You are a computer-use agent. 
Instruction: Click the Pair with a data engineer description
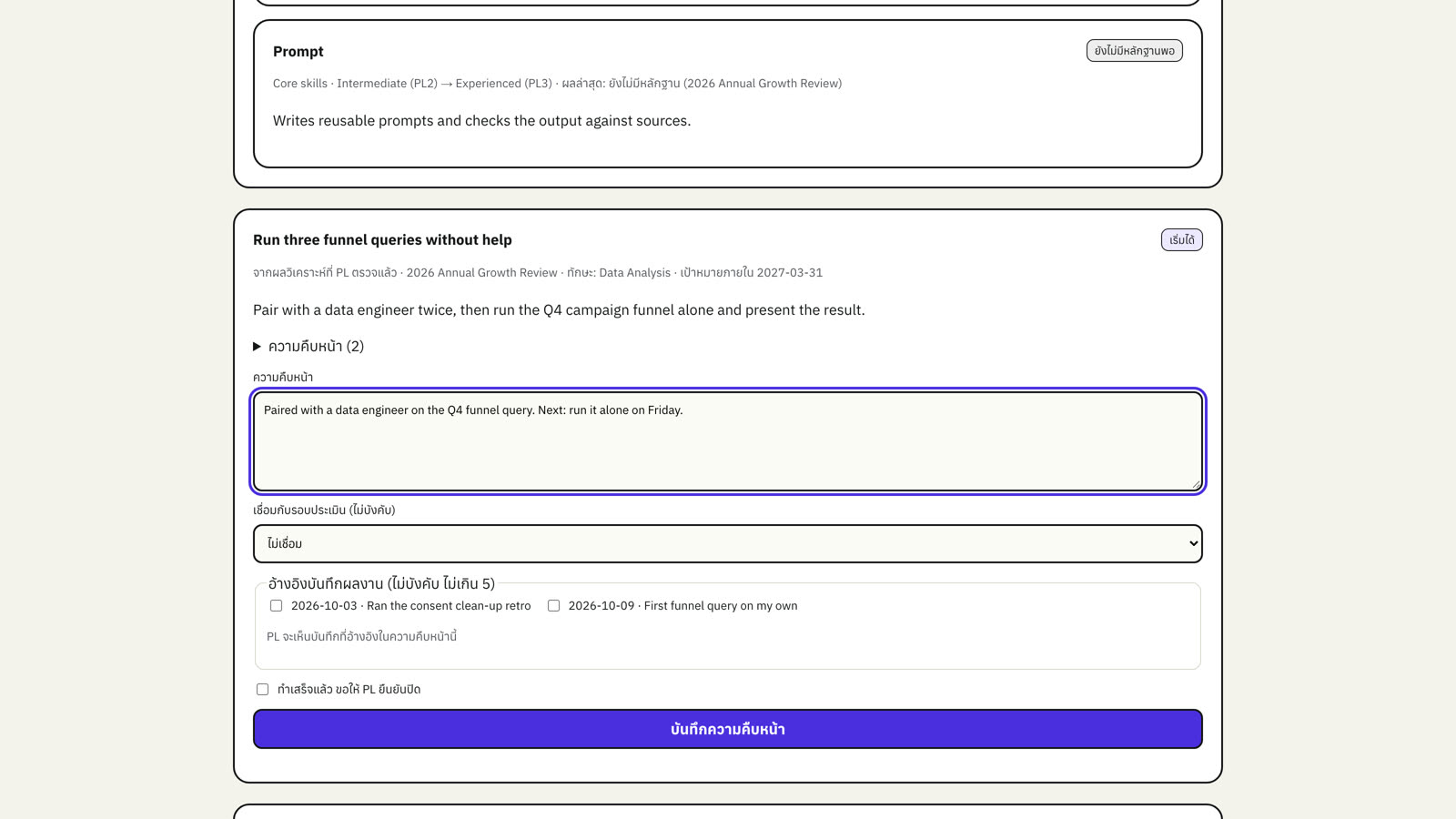[559, 310]
